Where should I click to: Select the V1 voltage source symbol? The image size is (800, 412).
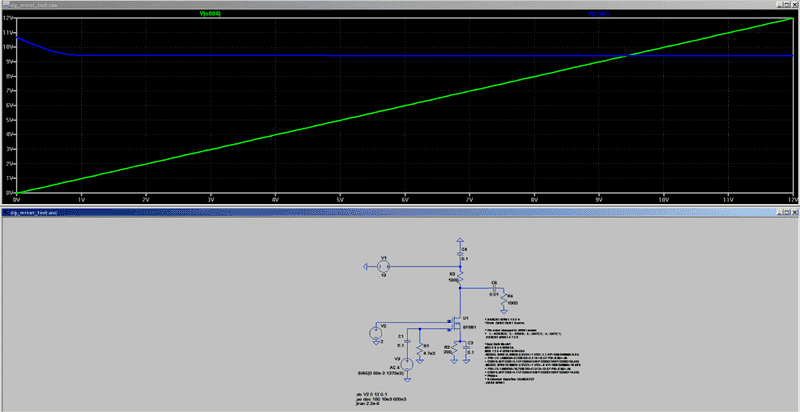[383, 267]
